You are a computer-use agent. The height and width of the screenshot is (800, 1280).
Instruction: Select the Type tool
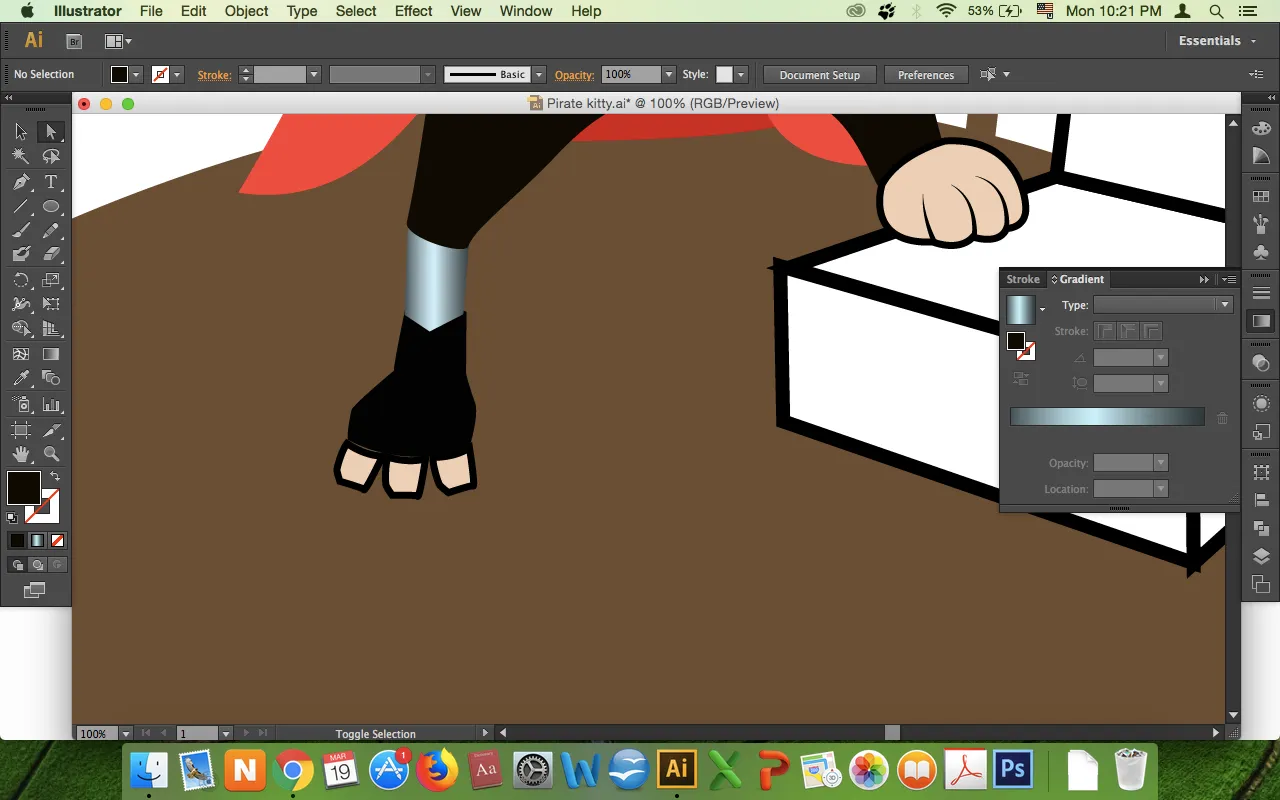[x=51, y=182]
